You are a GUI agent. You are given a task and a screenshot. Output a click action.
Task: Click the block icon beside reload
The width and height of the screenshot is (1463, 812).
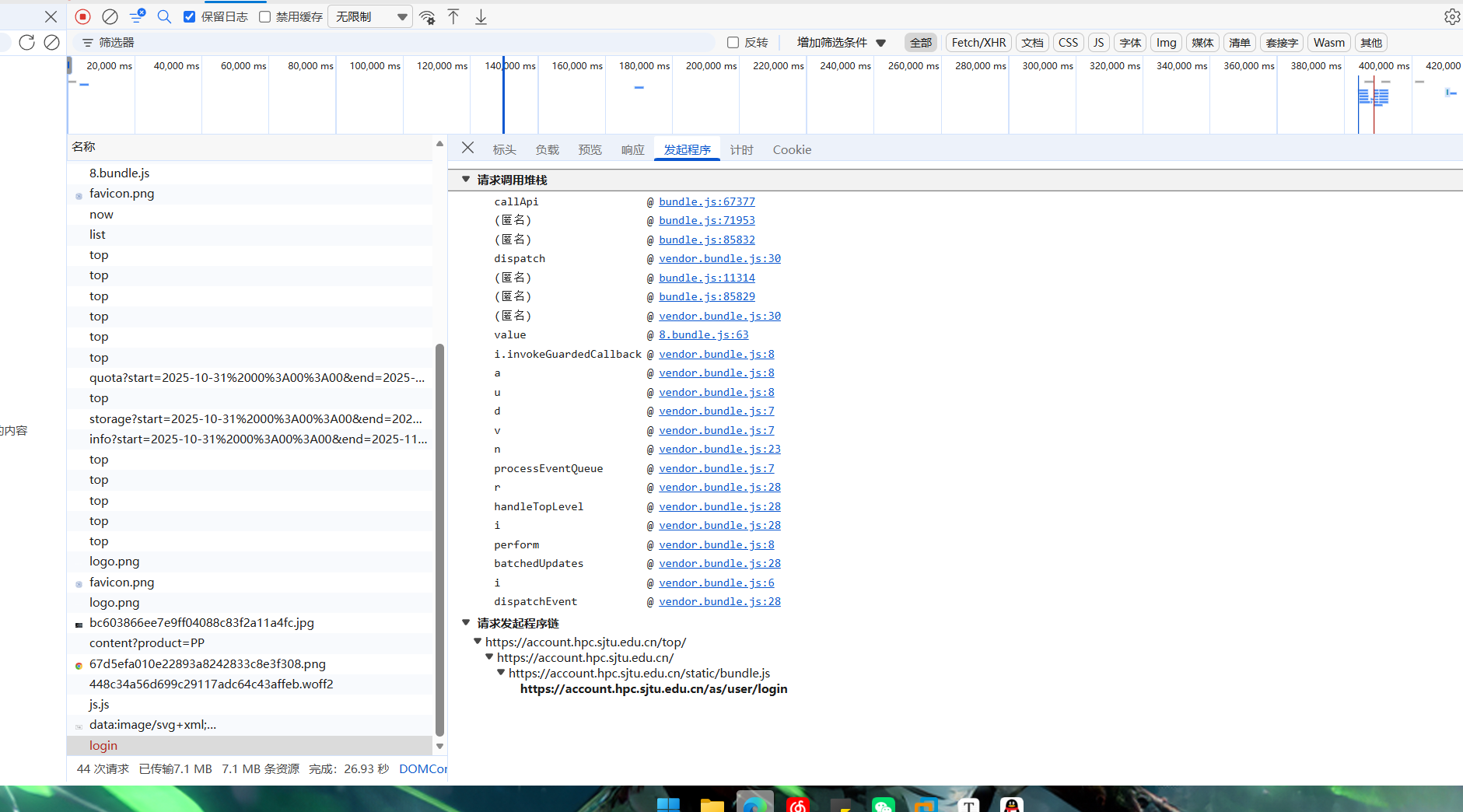(52, 42)
